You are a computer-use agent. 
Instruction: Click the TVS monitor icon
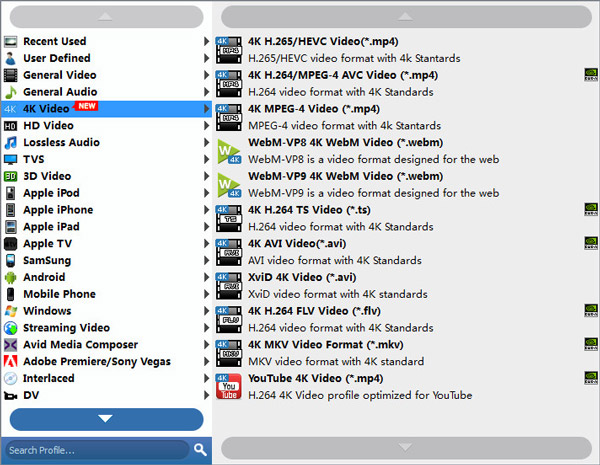click(10, 159)
